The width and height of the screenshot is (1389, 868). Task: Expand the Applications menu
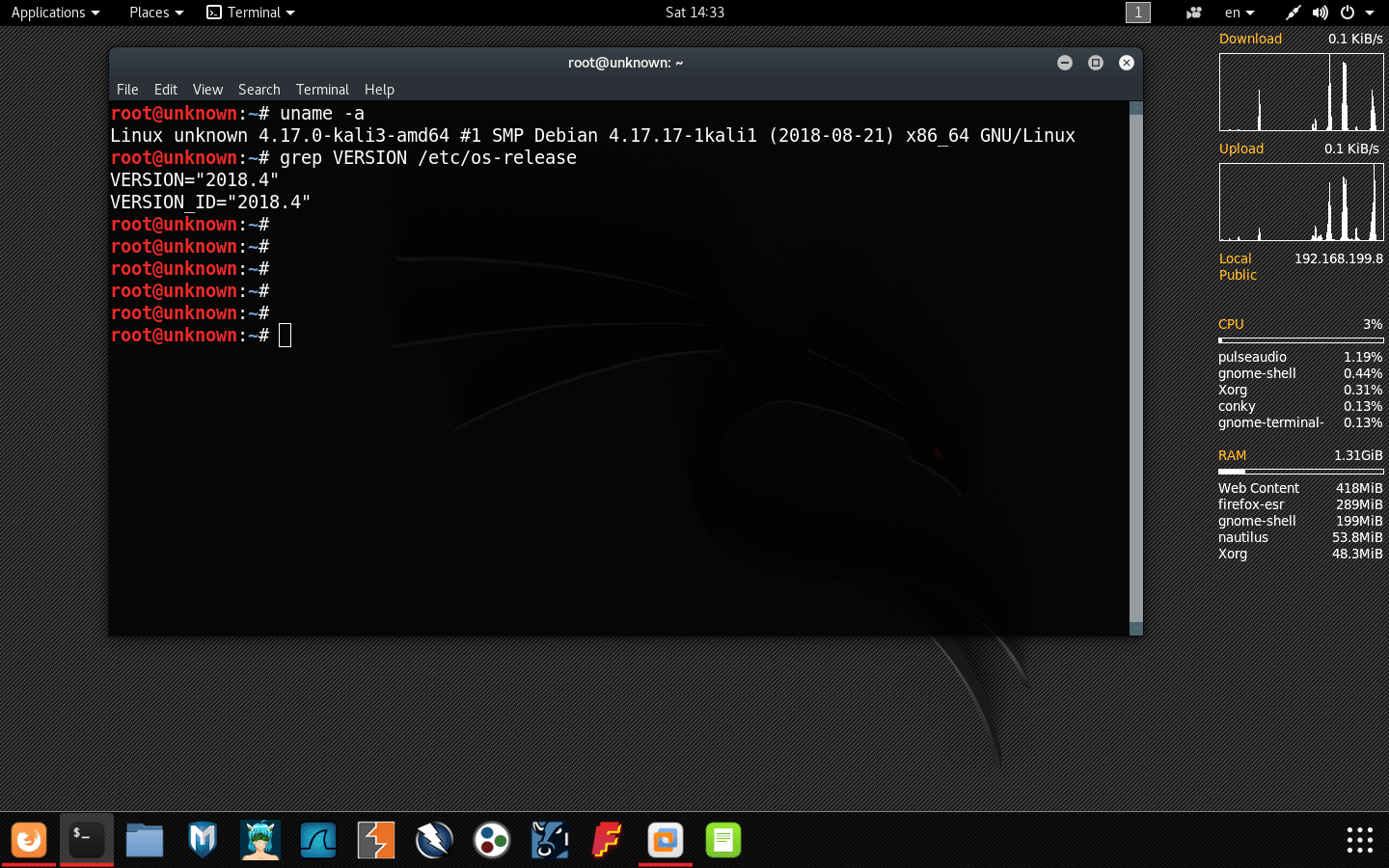[55, 13]
